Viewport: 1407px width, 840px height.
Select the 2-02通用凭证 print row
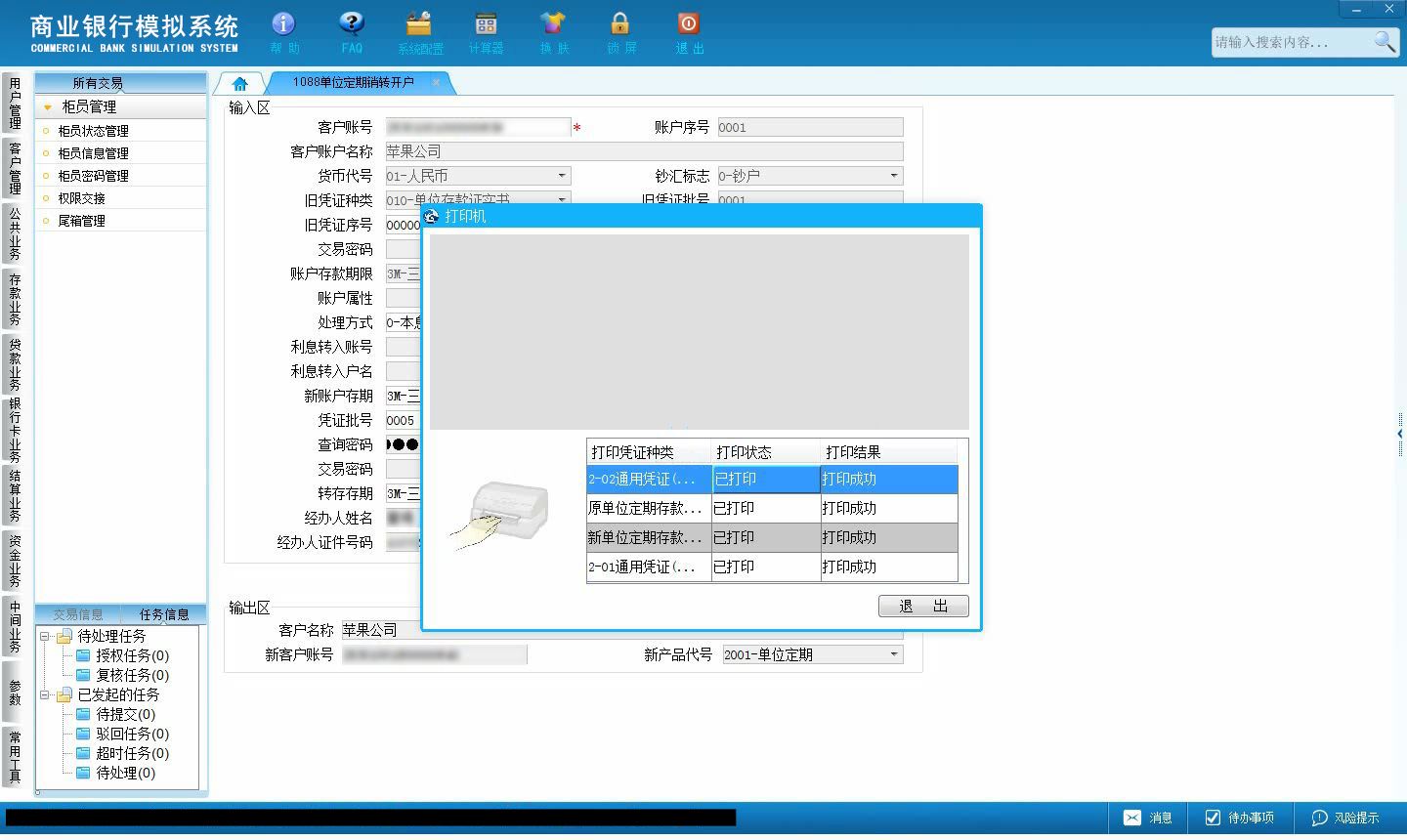tap(772, 479)
